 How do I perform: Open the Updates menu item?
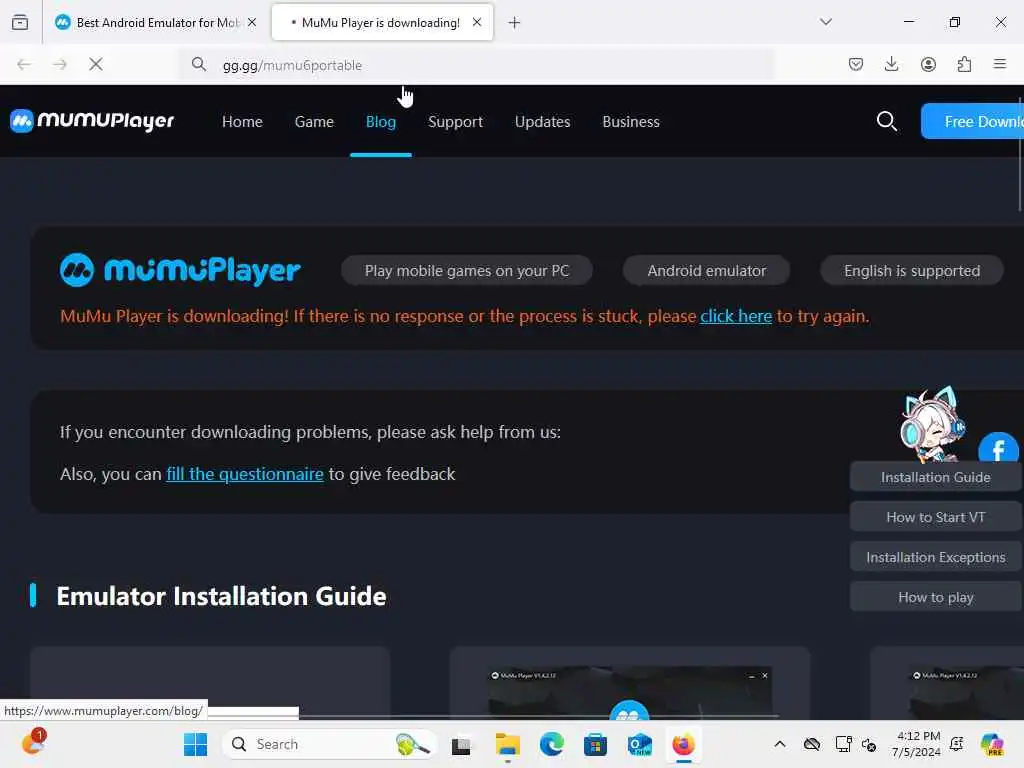[x=543, y=121]
